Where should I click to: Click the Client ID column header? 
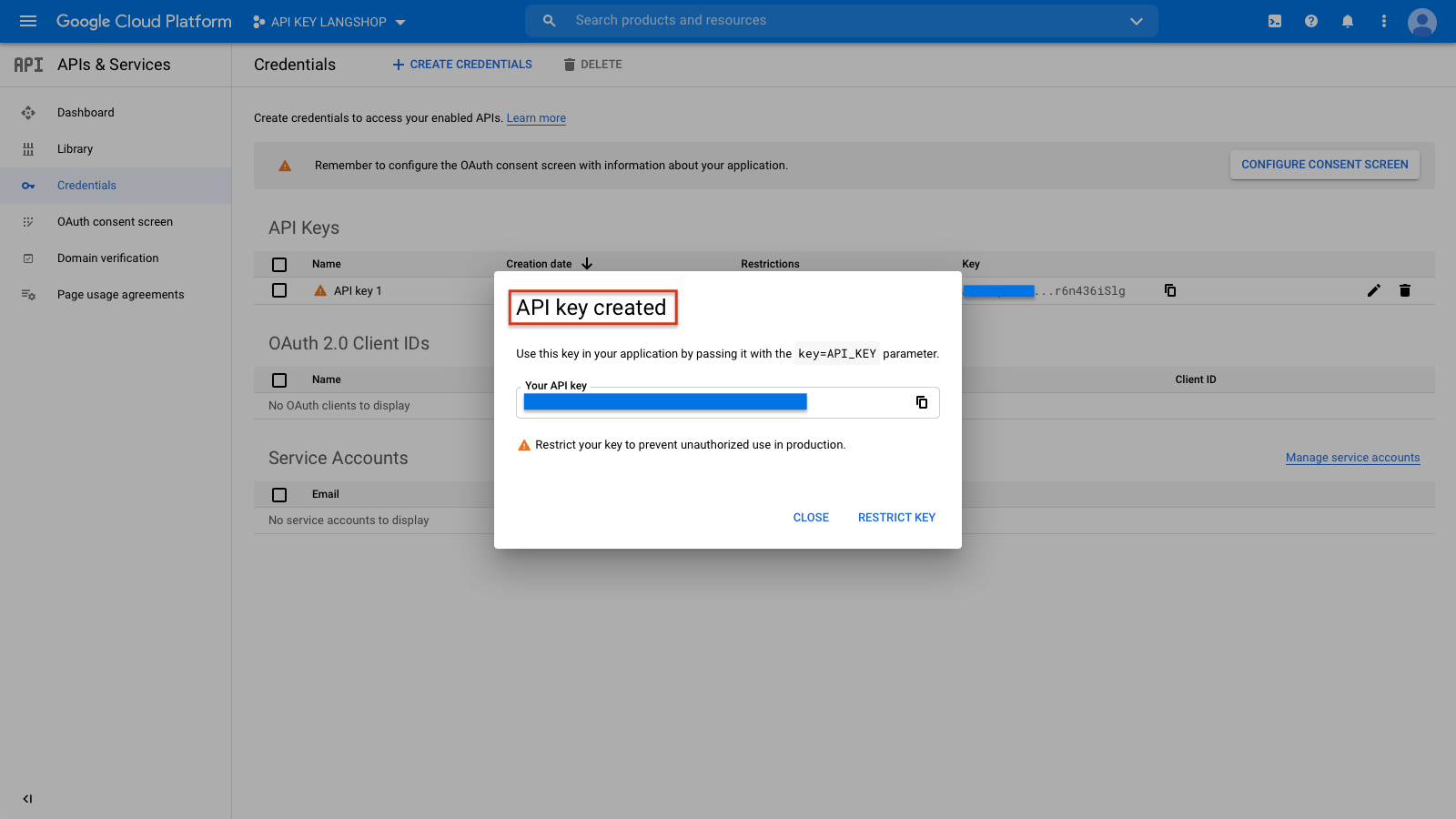pos(1196,379)
